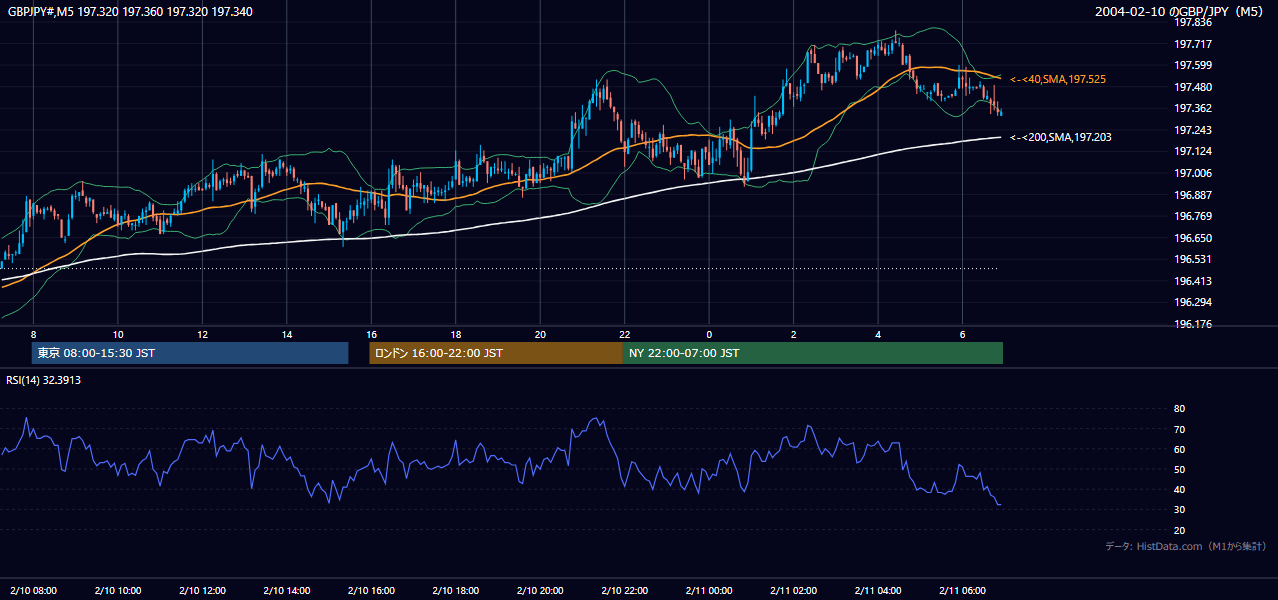Click the RSI scale value 70
This screenshot has height=600, width=1278.
pyautogui.click(x=1179, y=429)
